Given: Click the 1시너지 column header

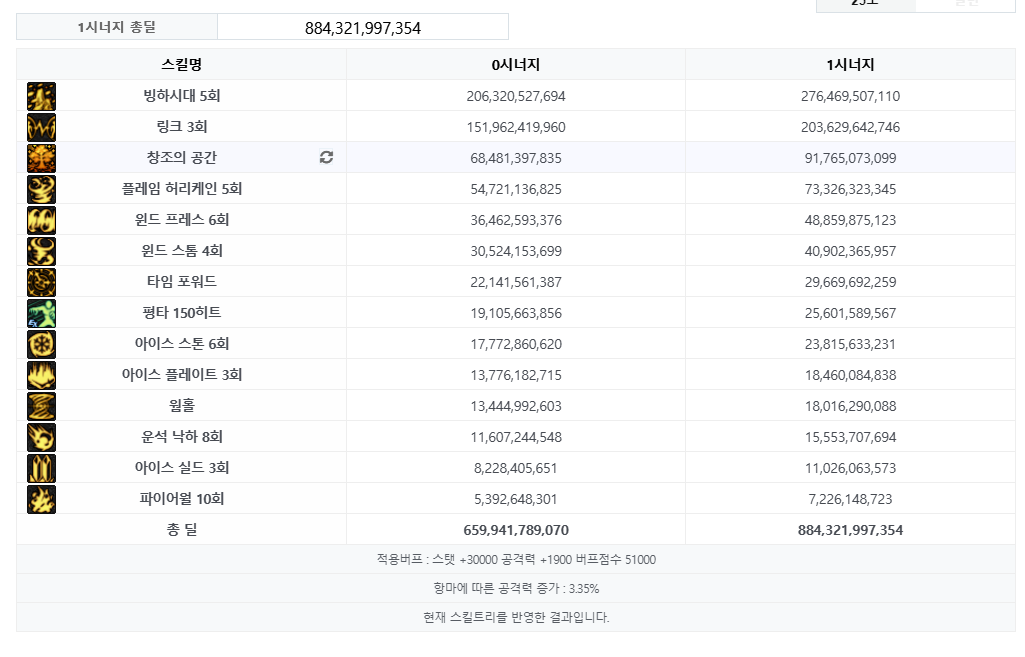Looking at the screenshot, I should [x=850, y=65].
